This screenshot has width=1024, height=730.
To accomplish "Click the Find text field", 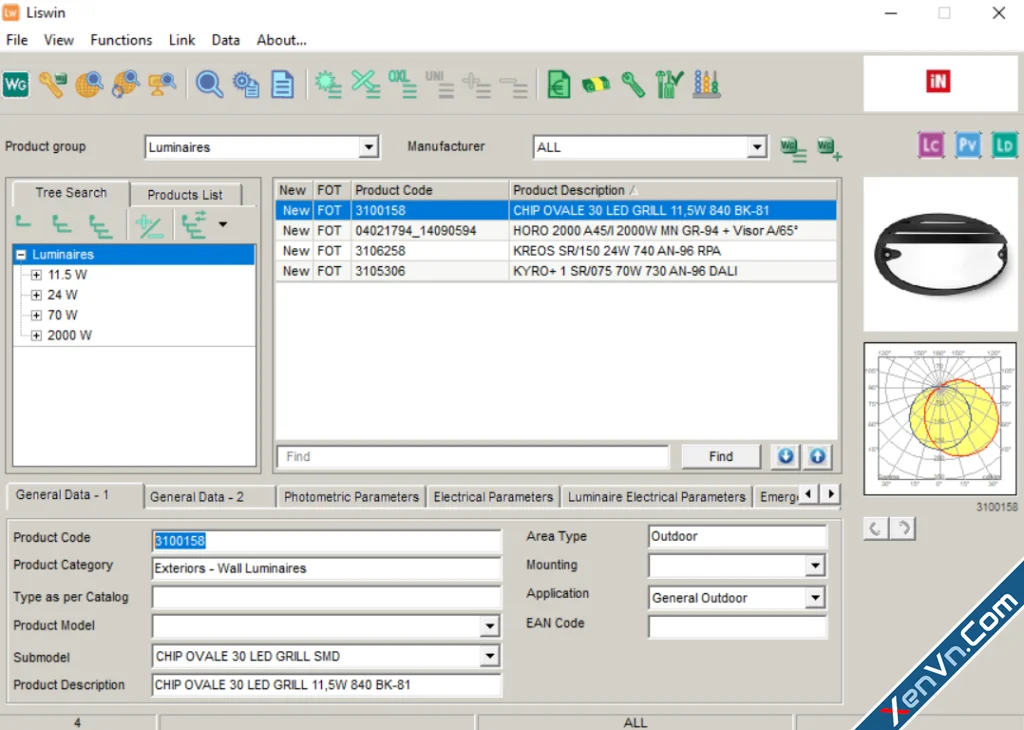I will pyautogui.click(x=473, y=456).
